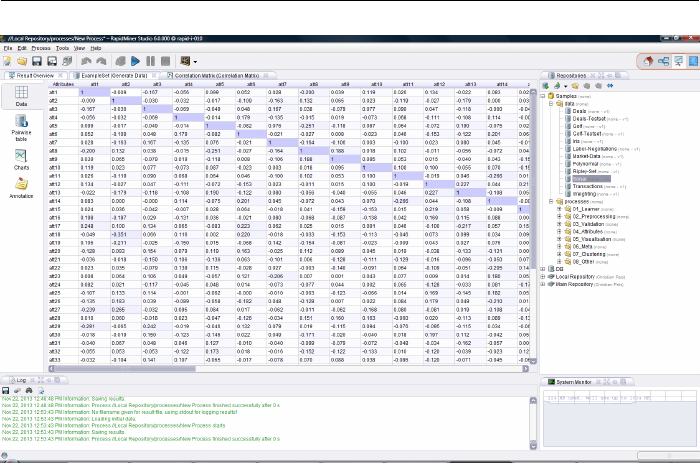Screen dimensions: 700x463
Task: Switch to the Home perspective icon
Action: 649,61
